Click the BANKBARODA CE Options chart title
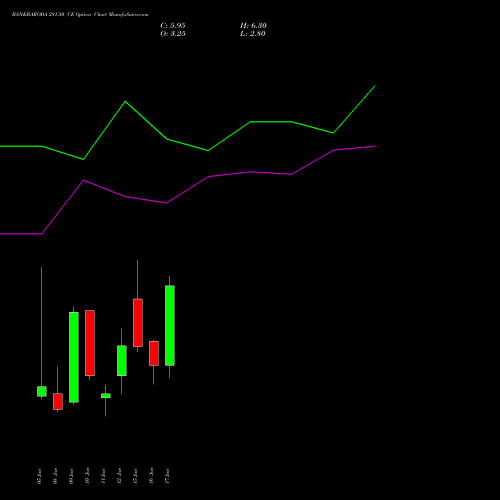 (80, 15)
